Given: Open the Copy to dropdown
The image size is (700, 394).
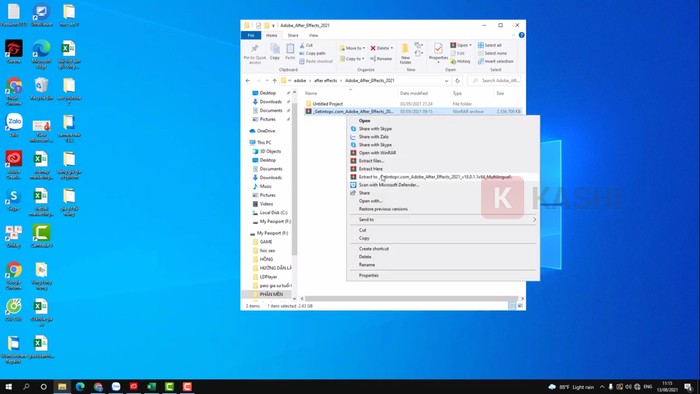Looking at the screenshot, I should pyautogui.click(x=353, y=59).
